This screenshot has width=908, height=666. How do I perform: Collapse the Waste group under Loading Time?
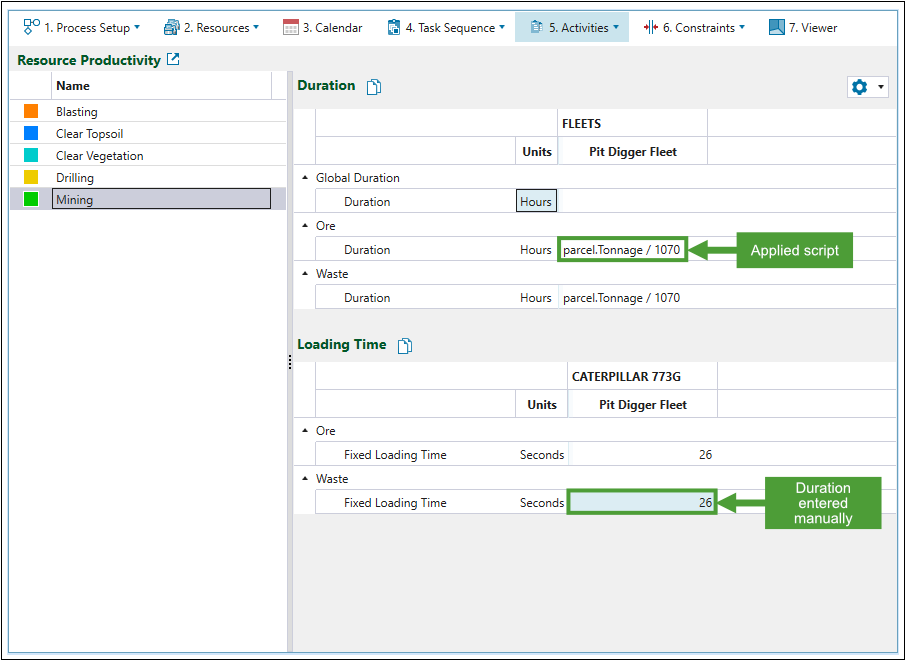coord(305,479)
